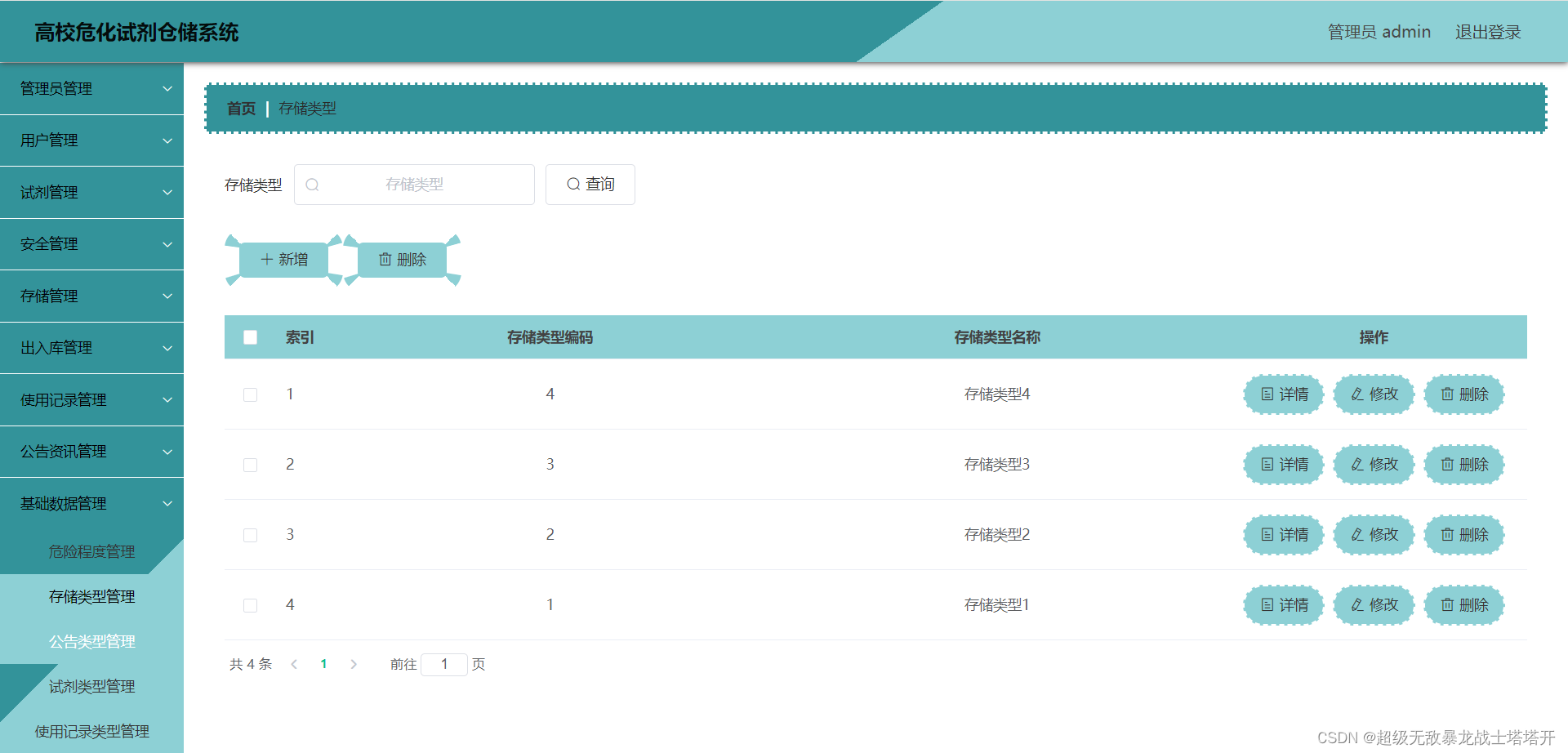The width and height of the screenshot is (1568, 753).
Task: Check the checkbox for the row named 存储类型1
Action: coord(251,605)
